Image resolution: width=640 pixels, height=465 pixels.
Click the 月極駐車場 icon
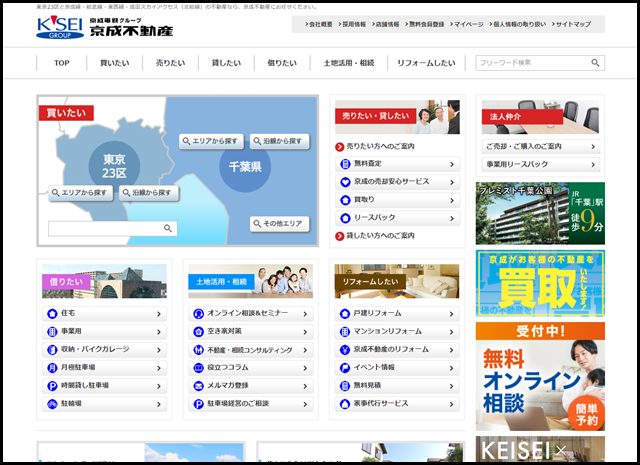click(x=52, y=367)
